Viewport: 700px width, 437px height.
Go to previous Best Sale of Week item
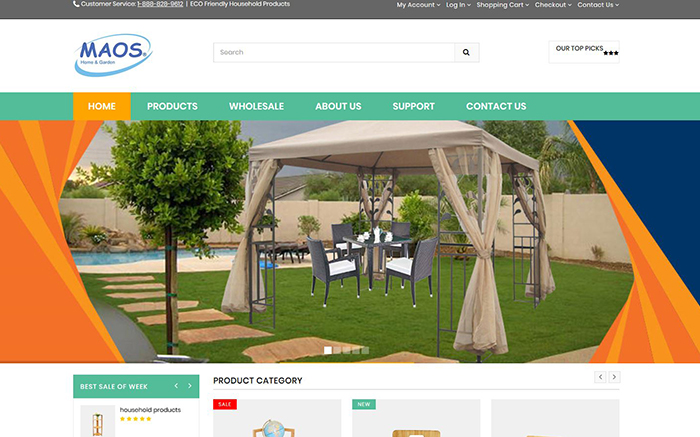[x=176, y=386]
